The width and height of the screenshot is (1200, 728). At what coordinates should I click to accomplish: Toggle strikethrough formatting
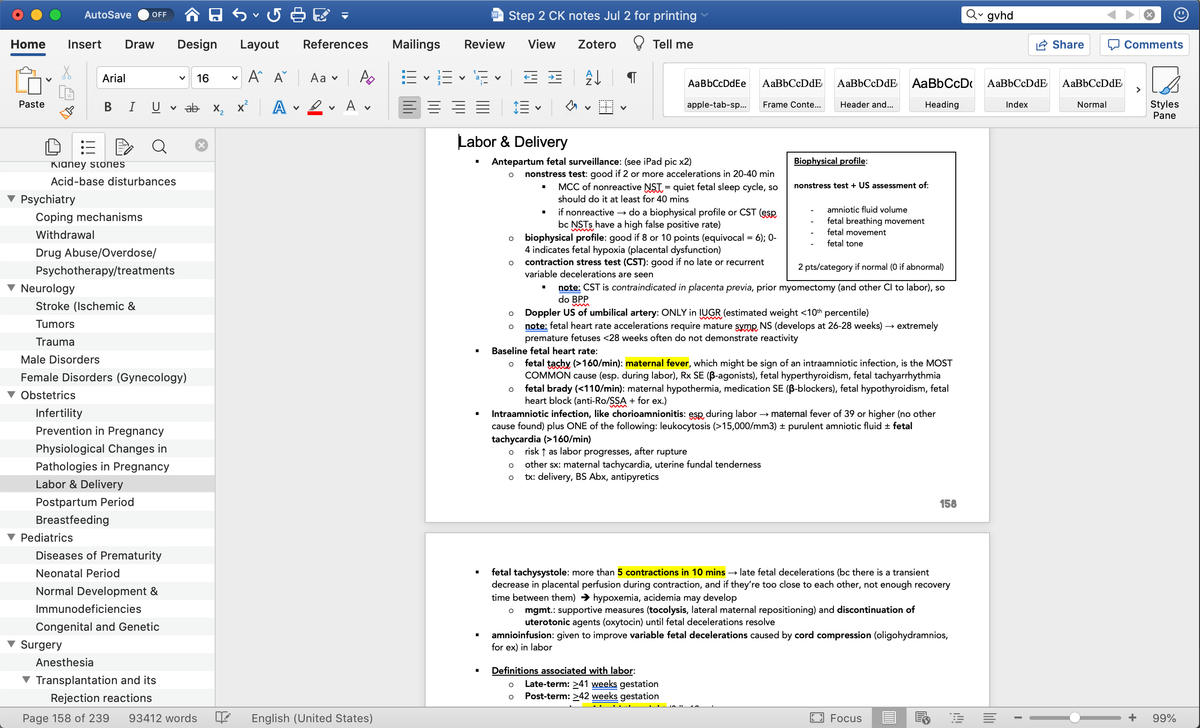coord(191,106)
